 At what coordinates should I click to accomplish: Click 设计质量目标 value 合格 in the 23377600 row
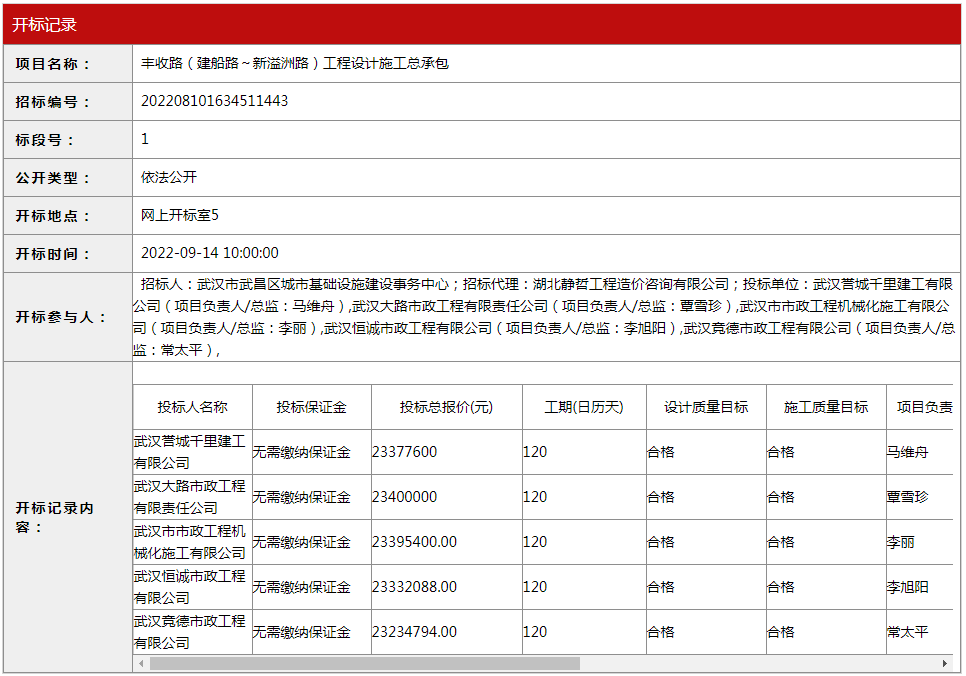661,452
